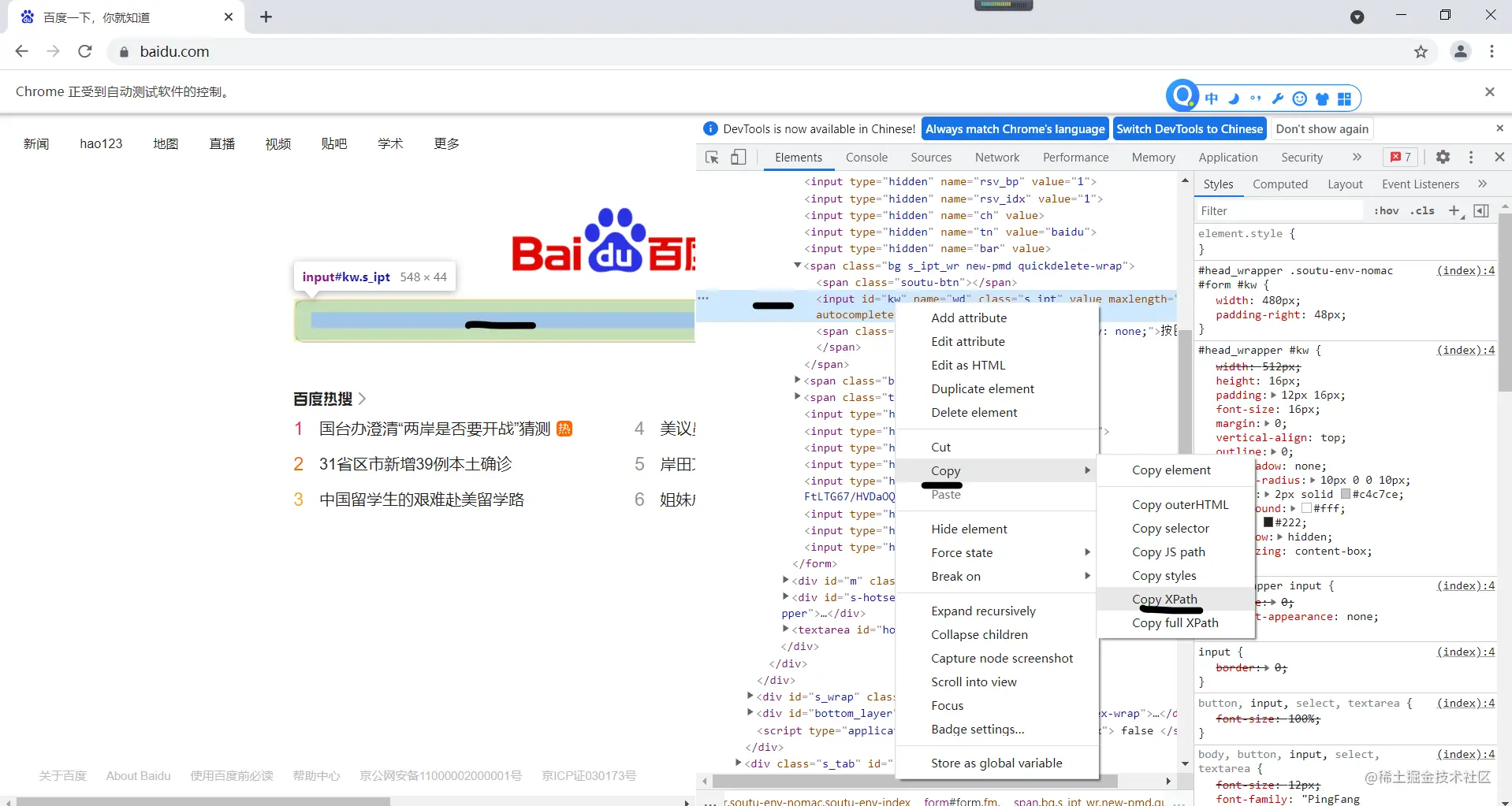This screenshot has height=806, width=1512.
Task: Click the new style rule plus icon
Action: (1455, 210)
